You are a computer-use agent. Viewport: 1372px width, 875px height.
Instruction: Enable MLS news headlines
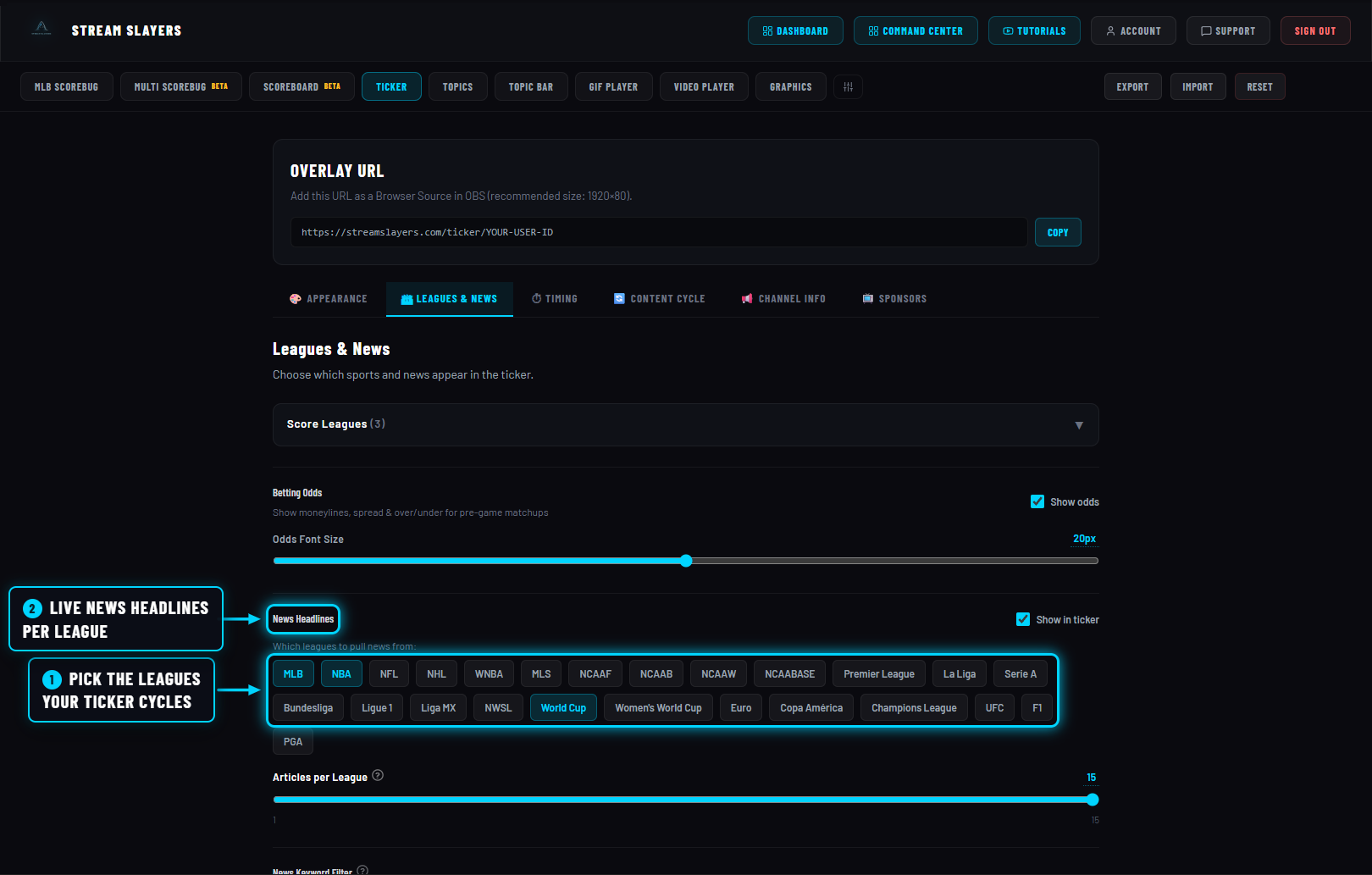tap(541, 674)
